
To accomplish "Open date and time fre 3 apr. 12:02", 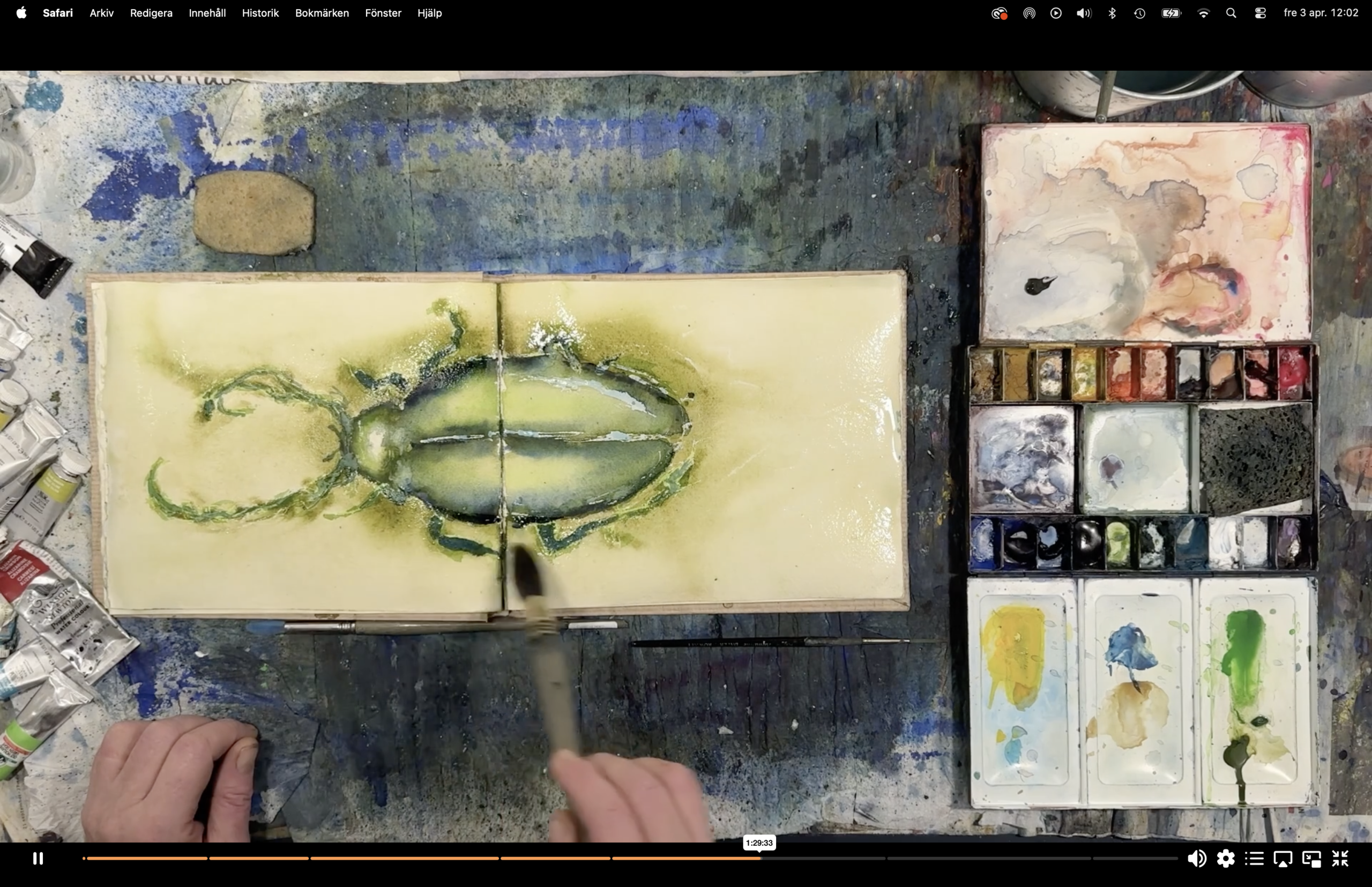I will [x=1321, y=13].
